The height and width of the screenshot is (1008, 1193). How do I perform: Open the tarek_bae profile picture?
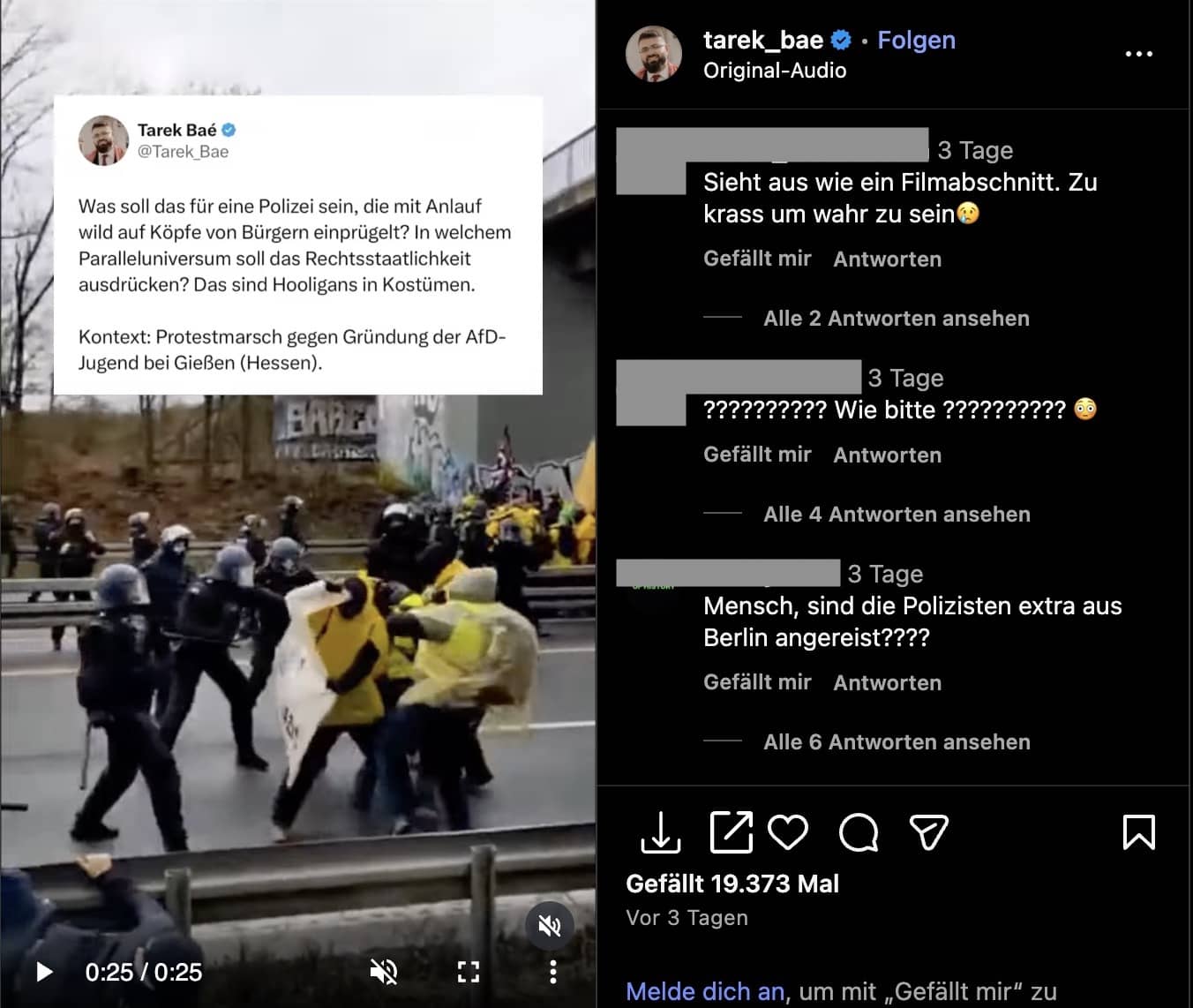pyautogui.click(x=654, y=54)
